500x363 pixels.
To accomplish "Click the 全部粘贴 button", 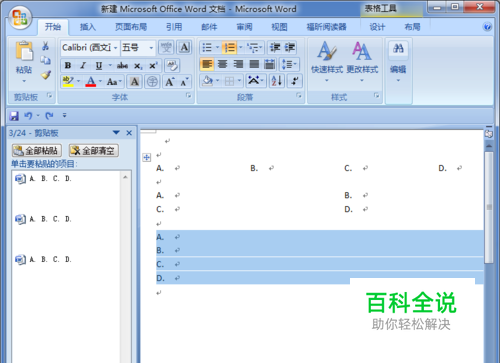I will tap(37, 151).
